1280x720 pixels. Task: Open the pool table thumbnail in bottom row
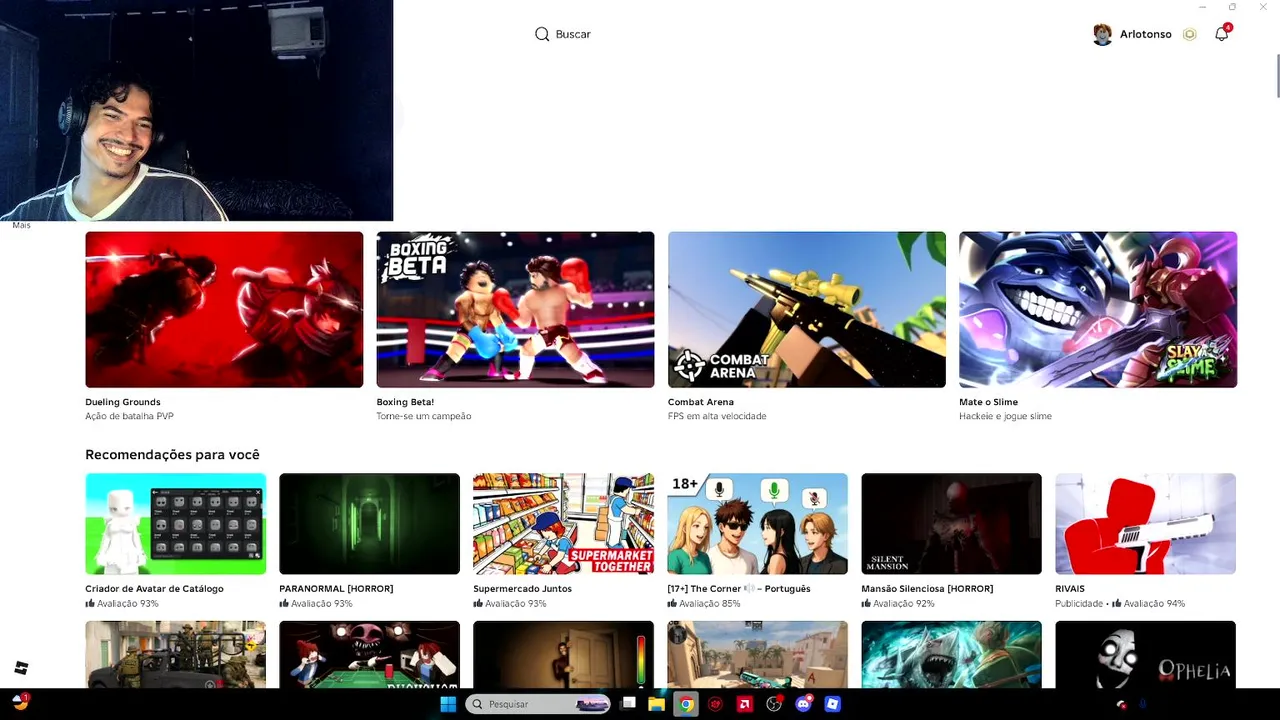(369, 654)
